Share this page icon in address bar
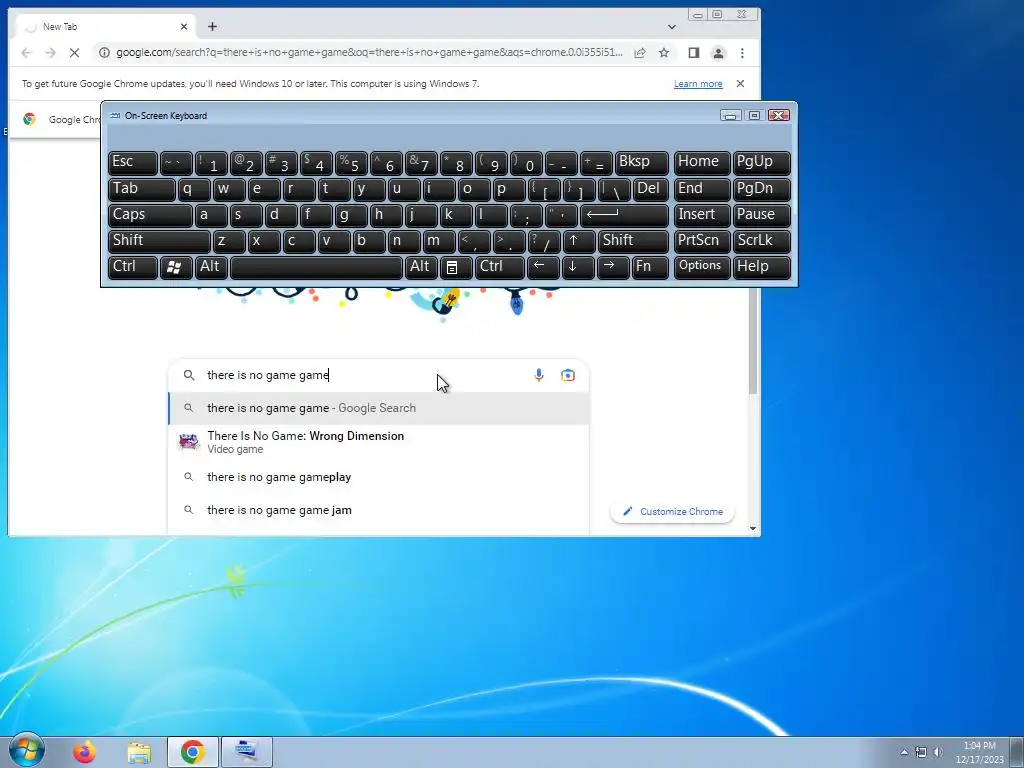This screenshot has width=1024, height=768. pyautogui.click(x=640, y=53)
